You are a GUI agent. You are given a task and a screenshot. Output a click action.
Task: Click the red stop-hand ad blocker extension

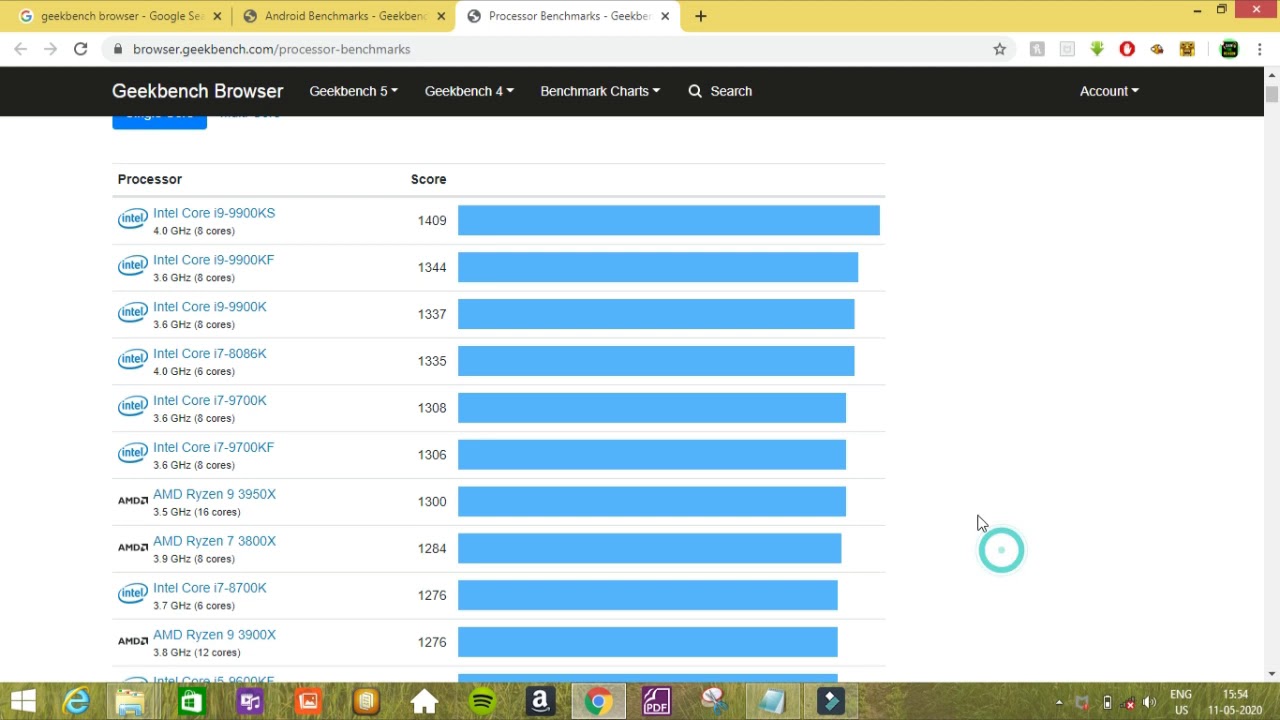[x=1127, y=49]
